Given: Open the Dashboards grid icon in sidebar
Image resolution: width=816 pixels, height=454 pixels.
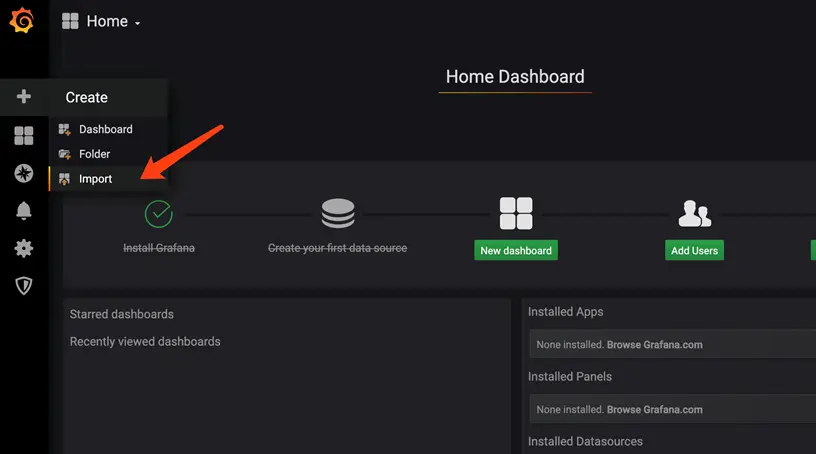Looking at the screenshot, I should 23,136.
